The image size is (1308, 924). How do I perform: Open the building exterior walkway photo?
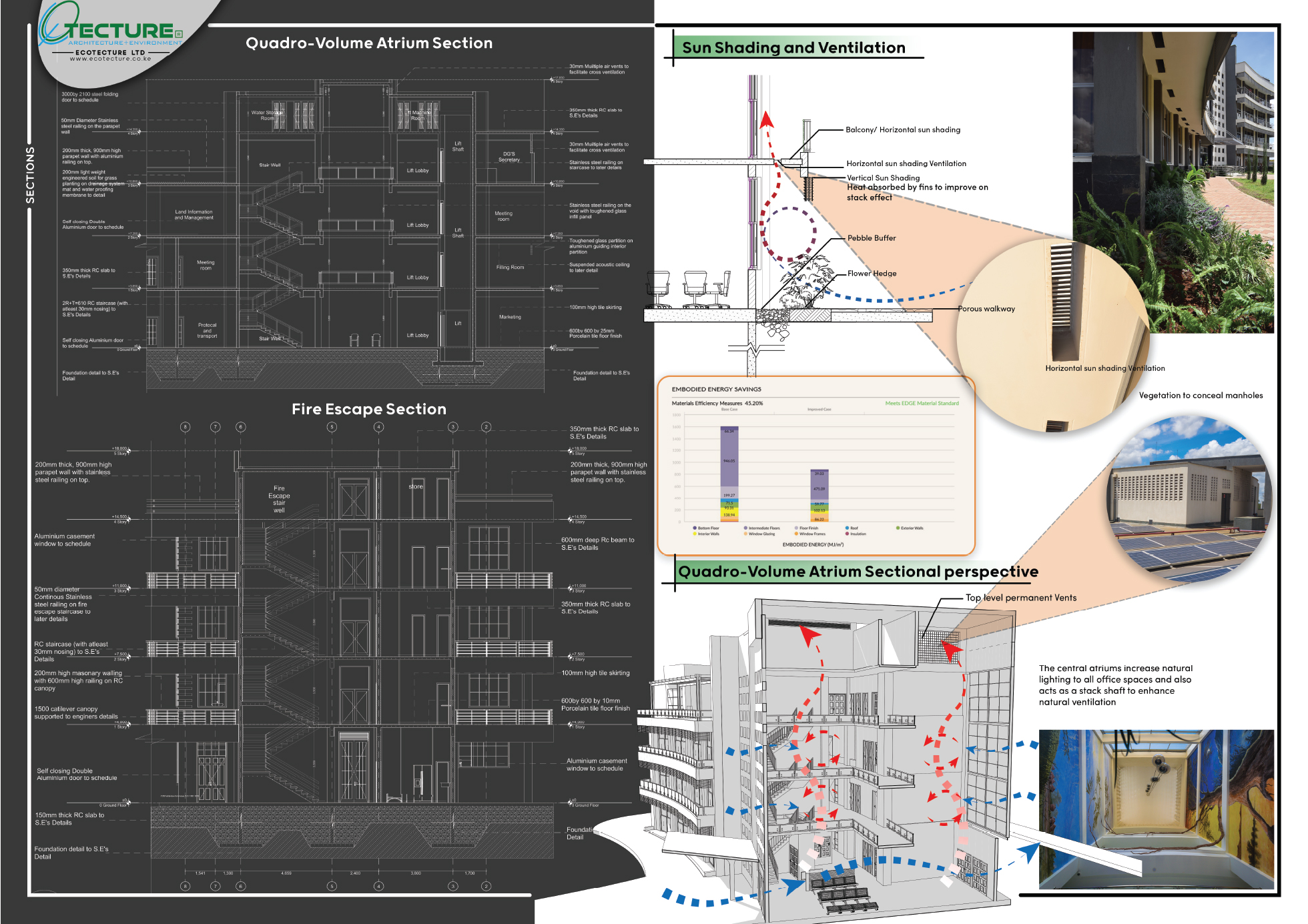1173,182
